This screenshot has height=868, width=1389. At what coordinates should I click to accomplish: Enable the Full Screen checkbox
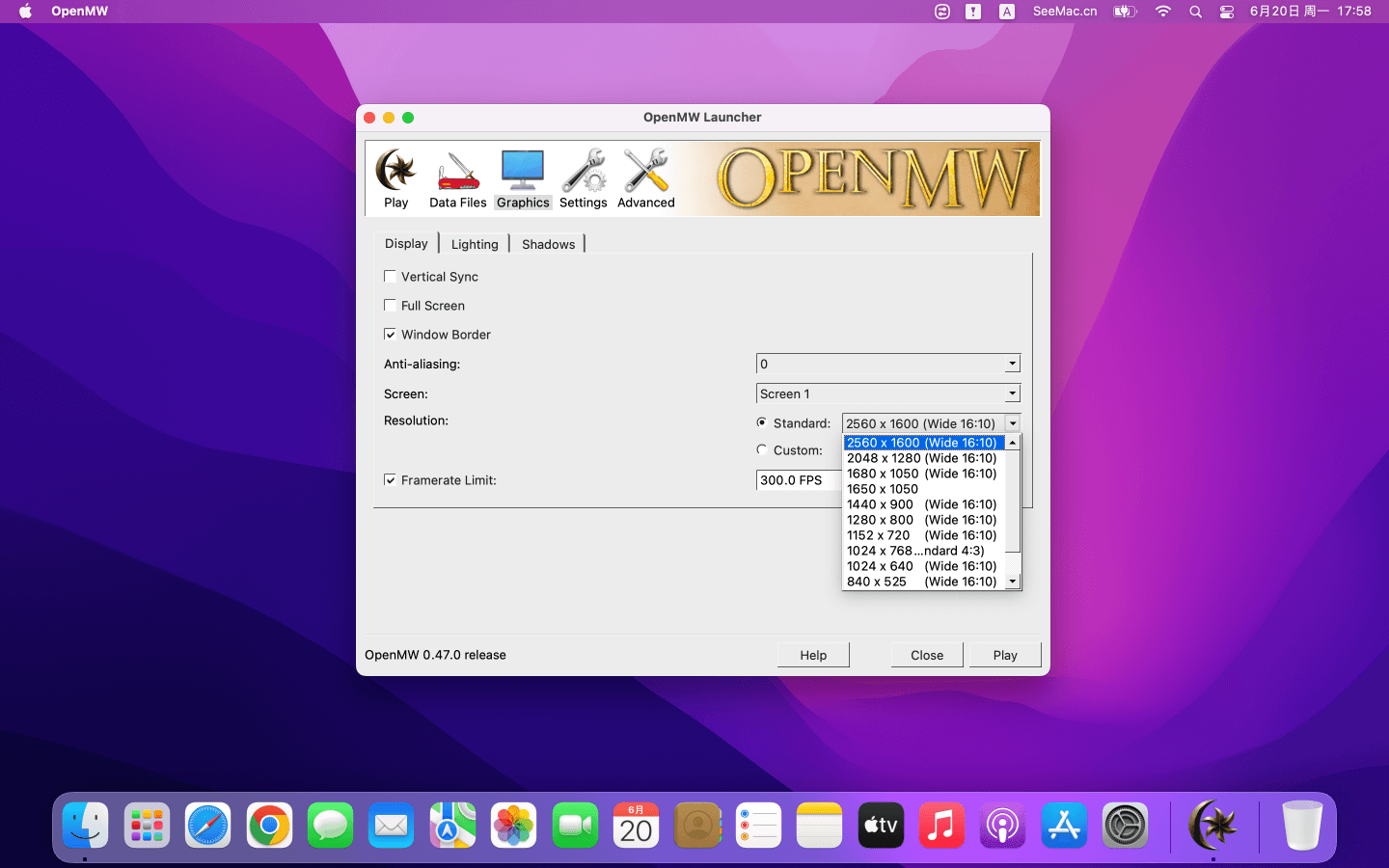[x=390, y=305]
